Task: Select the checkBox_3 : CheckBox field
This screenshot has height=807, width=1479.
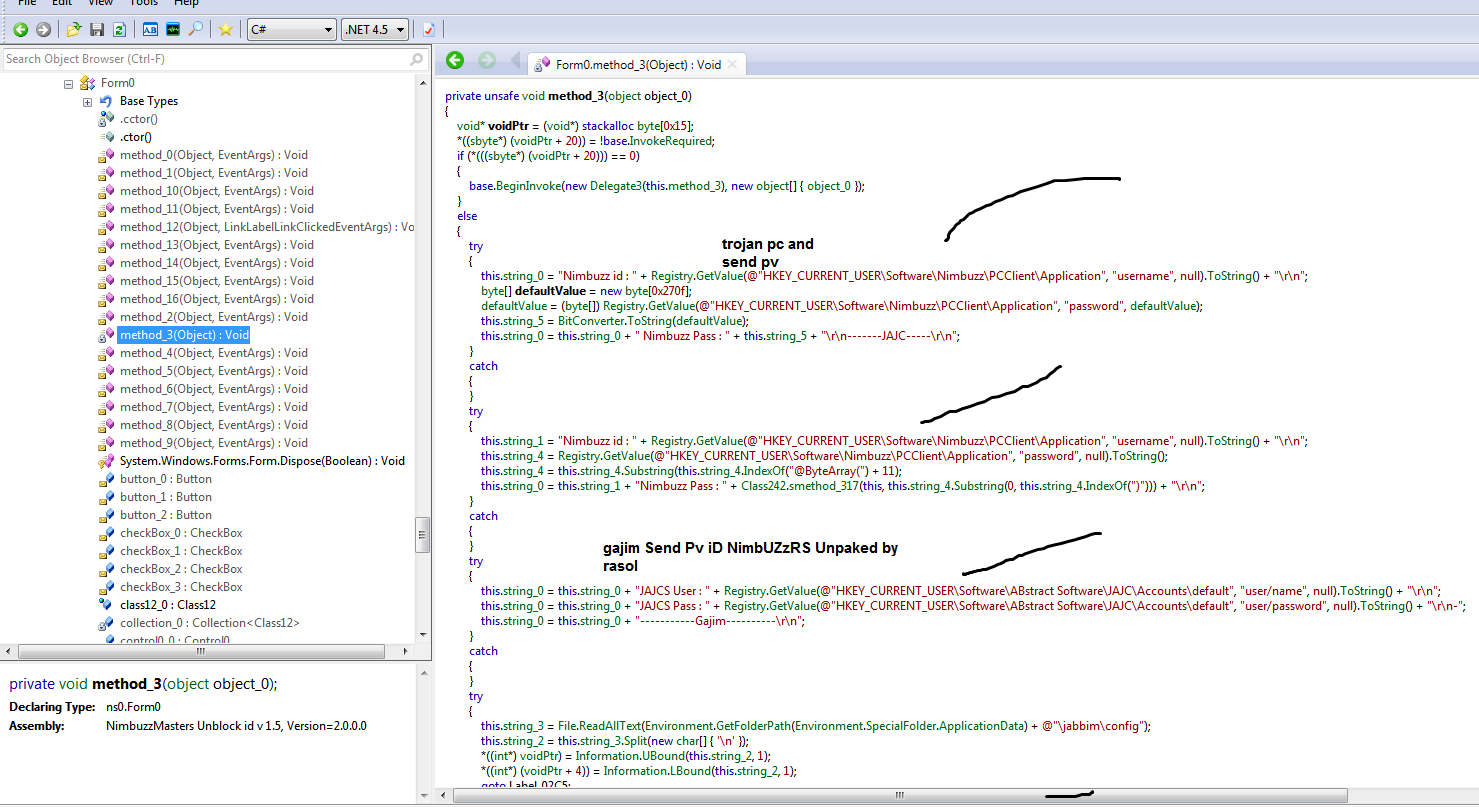Action: coord(181,587)
